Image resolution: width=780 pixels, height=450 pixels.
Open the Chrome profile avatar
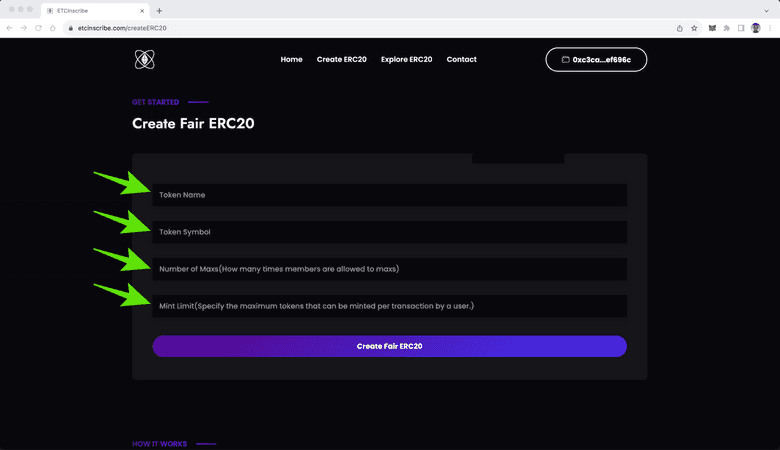pos(756,28)
